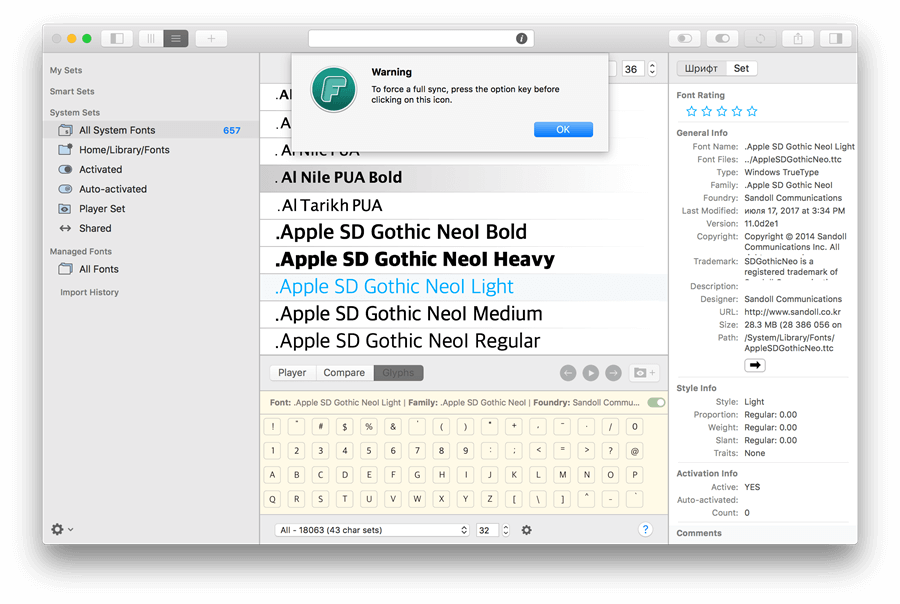The image size is (900, 604).
Task: Switch to the Glyphs tab
Action: point(398,373)
